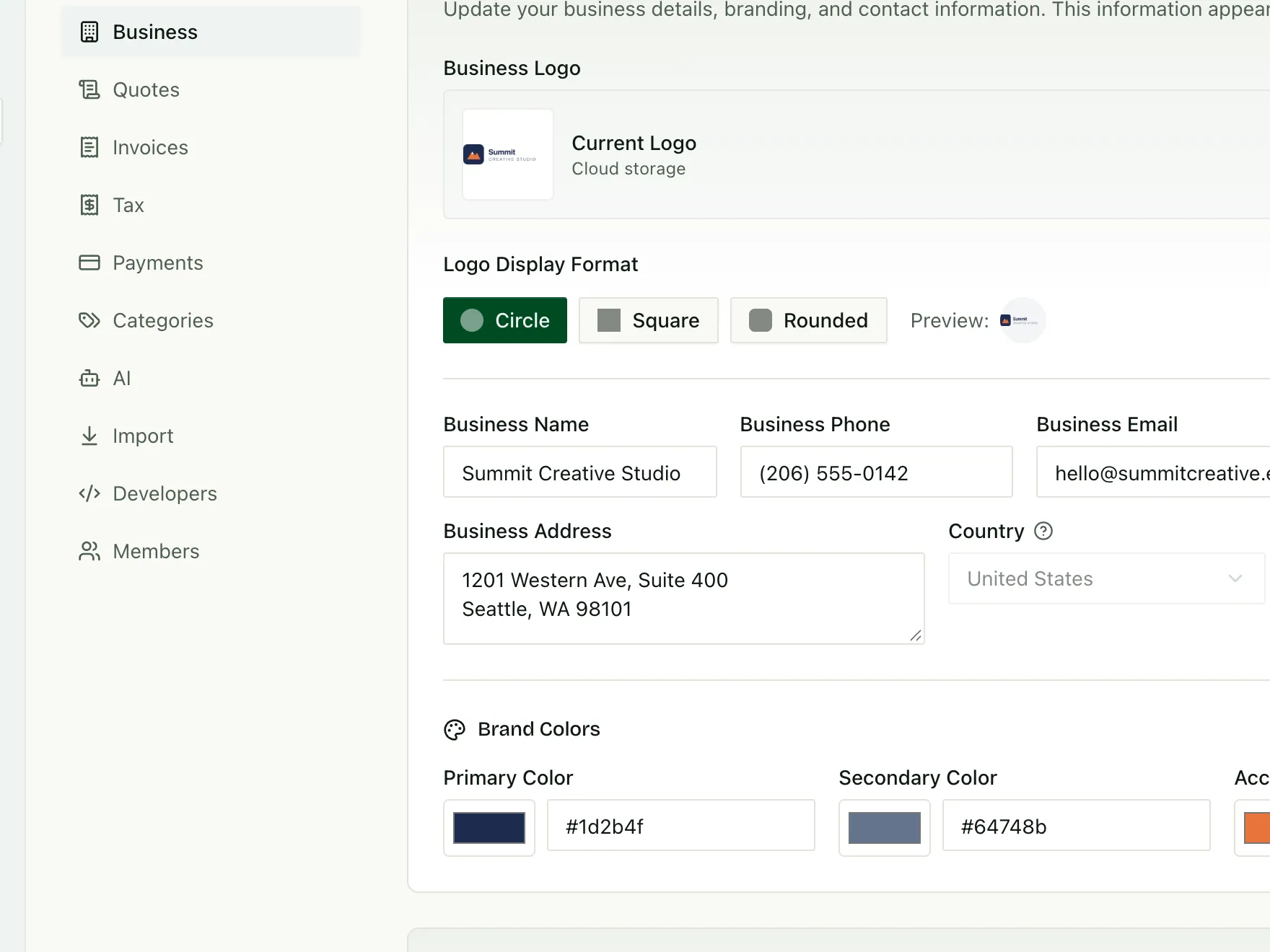This screenshot has height=952, width=1270.
Task: Click the Business building icon in sidebar
Action: [x=89, y=32]
